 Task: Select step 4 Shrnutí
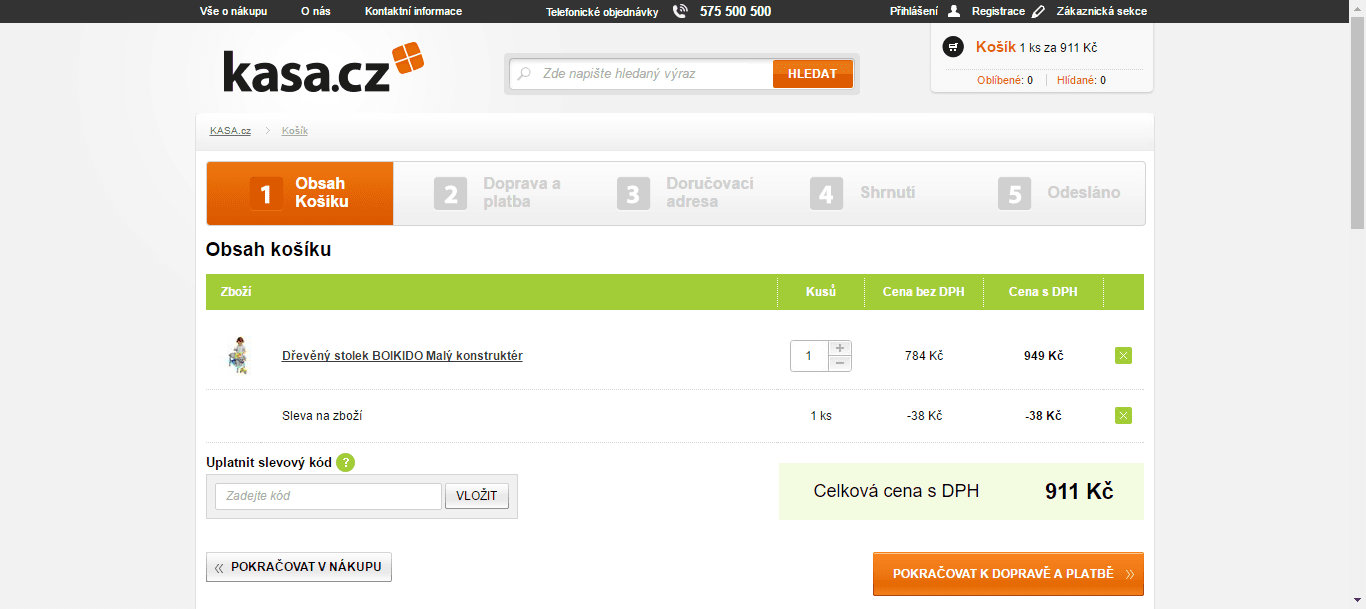click(x=863, y=193)
